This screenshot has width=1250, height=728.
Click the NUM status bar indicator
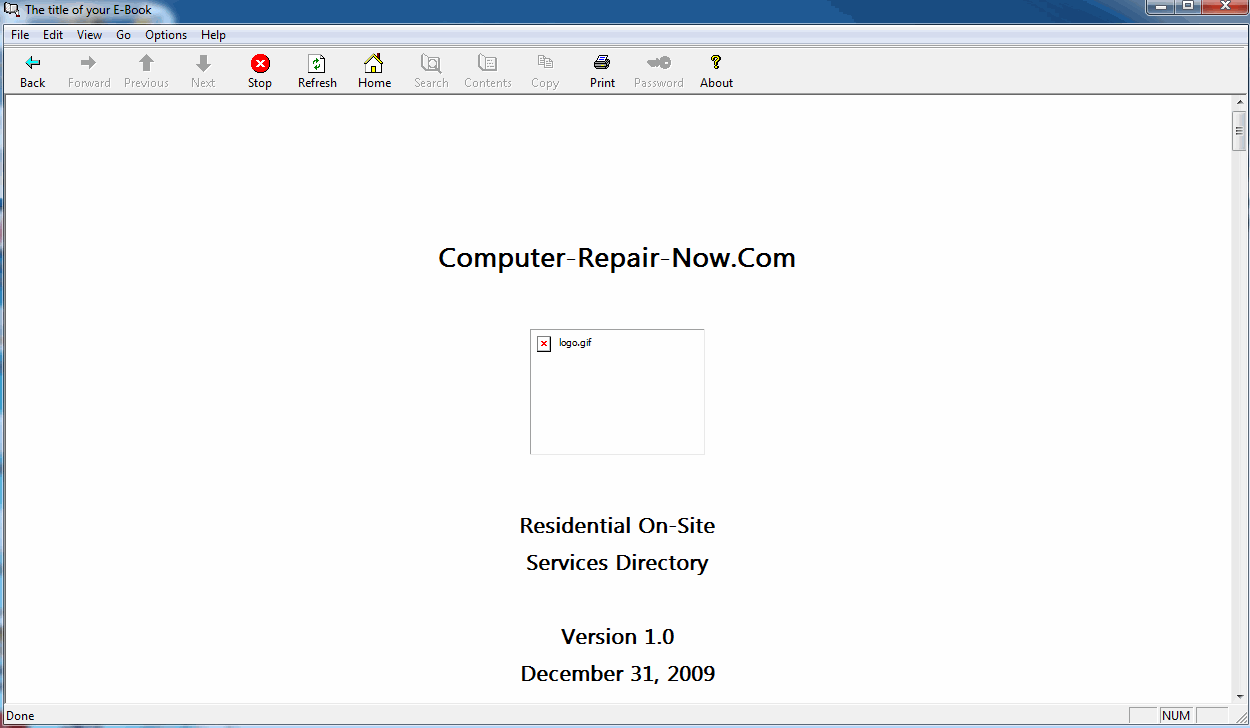coord(1176,716)
